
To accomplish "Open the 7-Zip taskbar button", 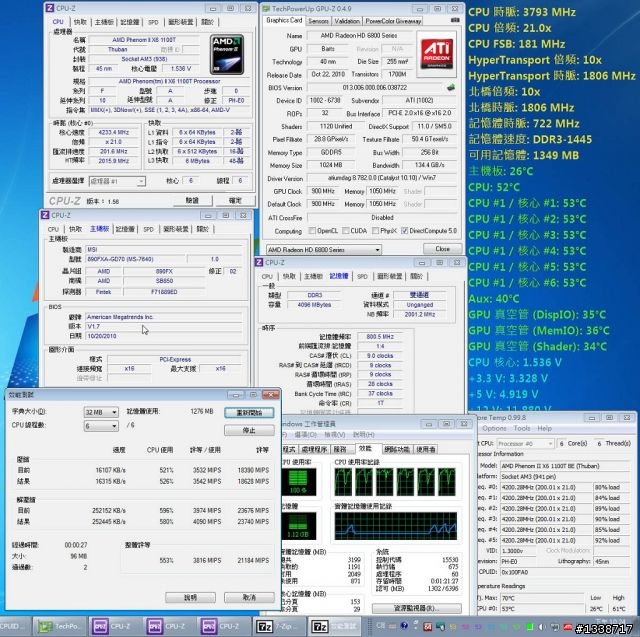I will point(278,626).
